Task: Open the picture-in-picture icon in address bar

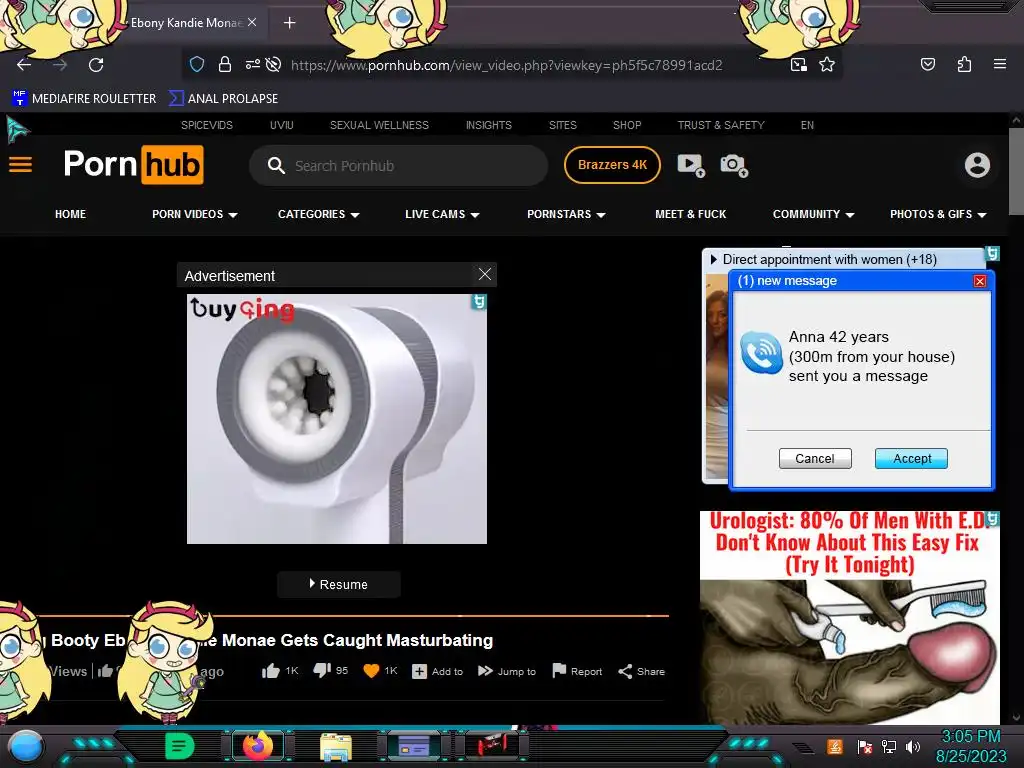Action: pos(798,64)
